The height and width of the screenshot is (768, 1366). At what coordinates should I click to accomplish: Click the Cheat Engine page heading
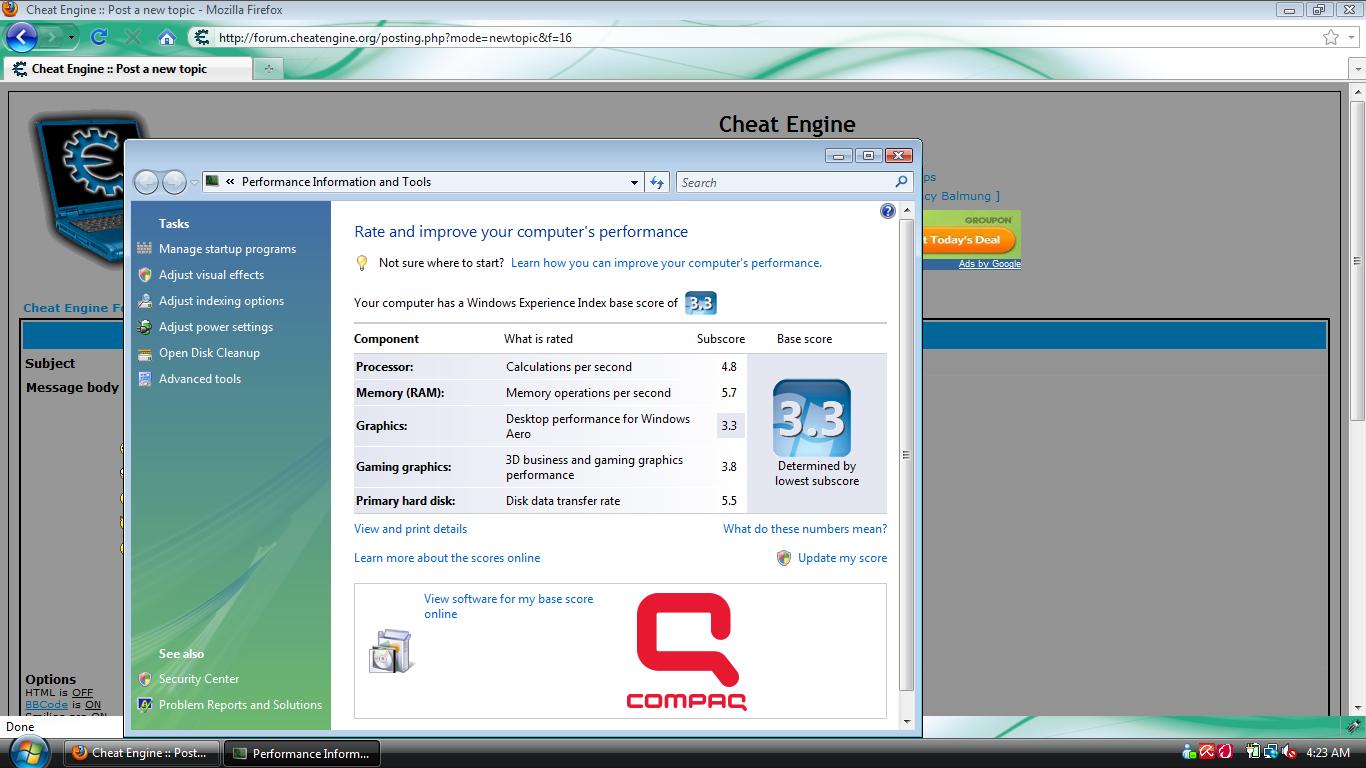(787, 124)
